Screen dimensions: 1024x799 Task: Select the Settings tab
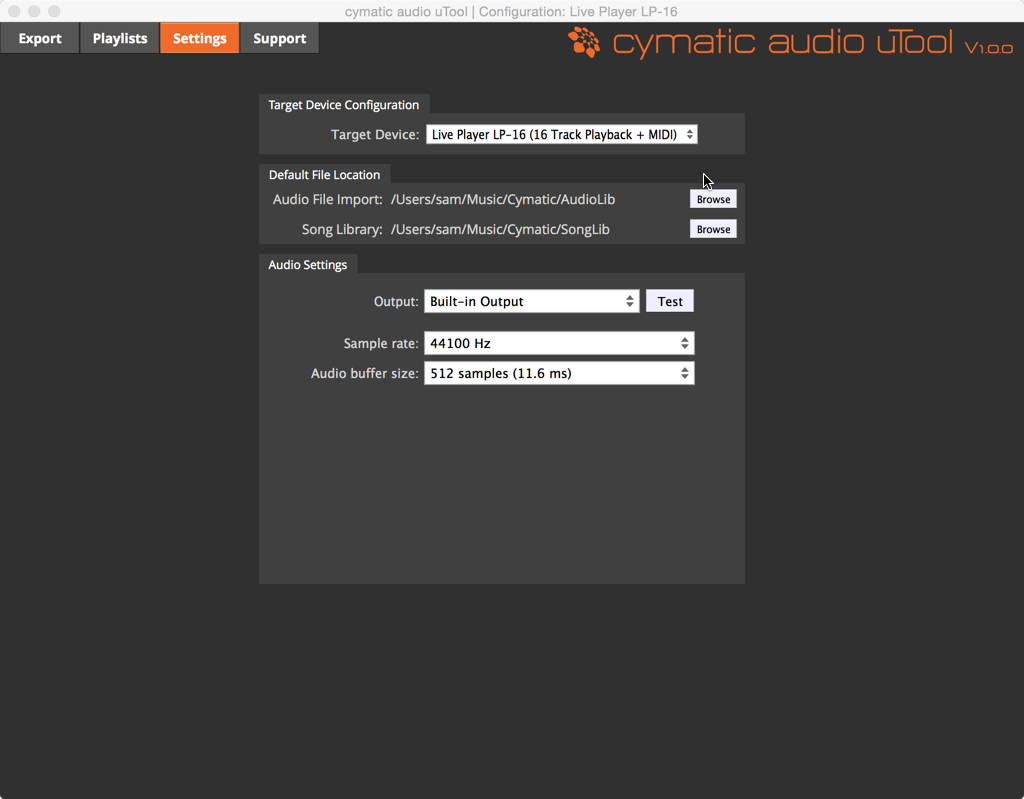pyautogui.click(x=199, y=38)
